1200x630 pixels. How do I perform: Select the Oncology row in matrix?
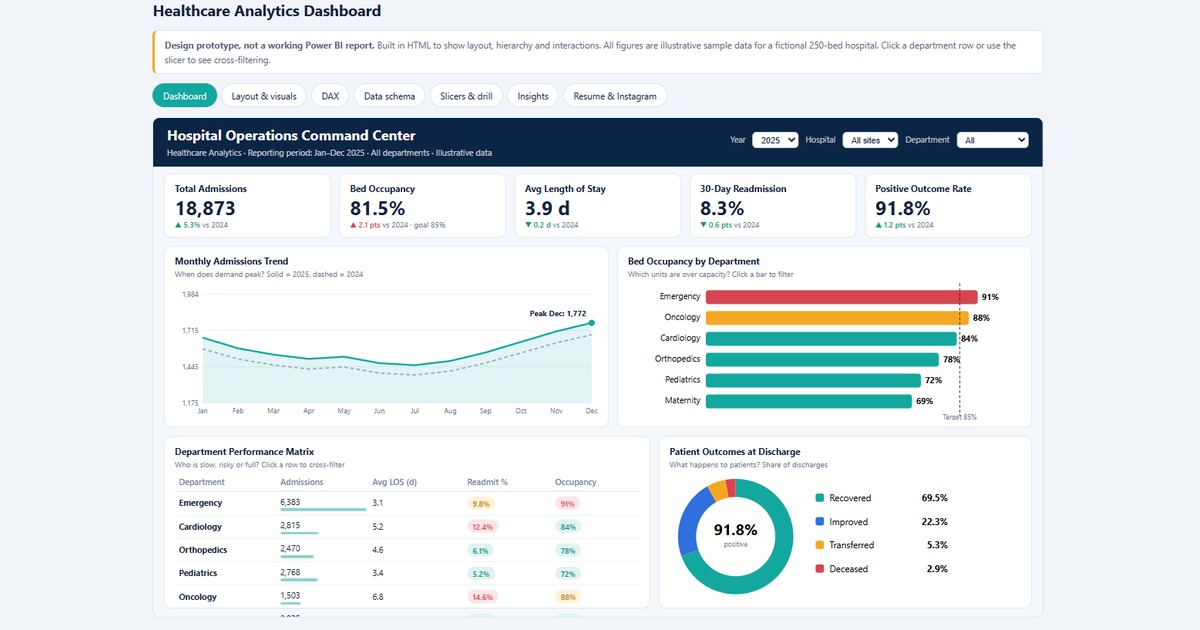click(408, 597)
